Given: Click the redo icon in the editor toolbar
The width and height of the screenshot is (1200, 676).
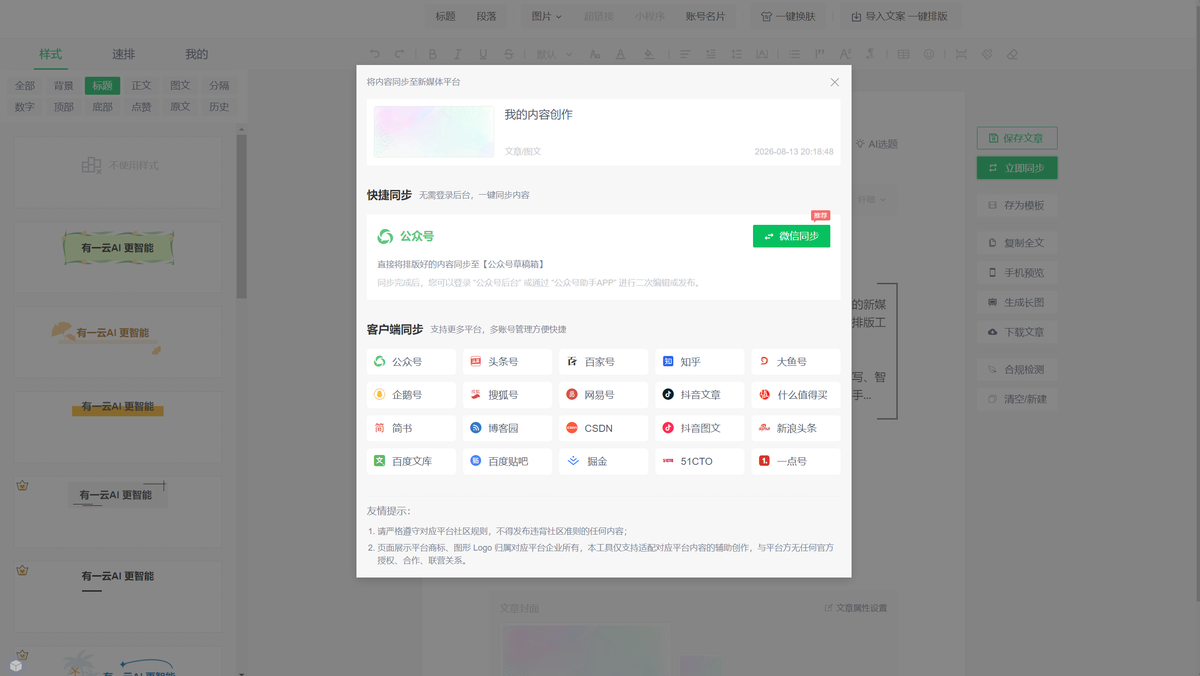Looking at the screenshot, I should pyautogui.click(x=400, y=54).
